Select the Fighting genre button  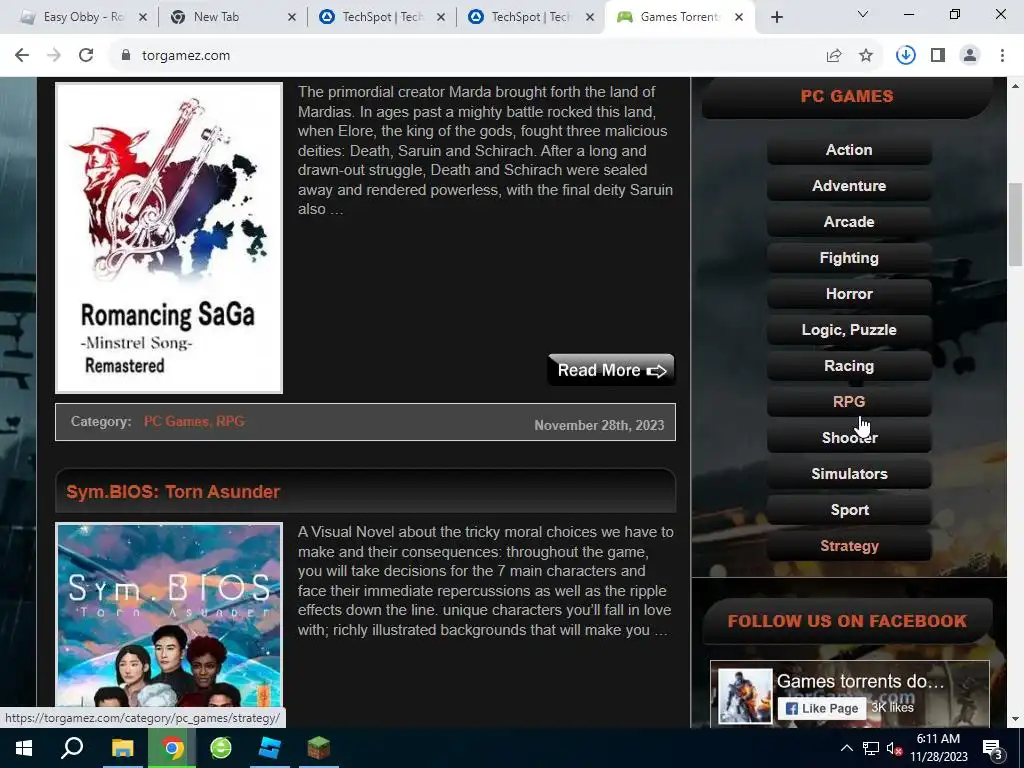point(849,258)
